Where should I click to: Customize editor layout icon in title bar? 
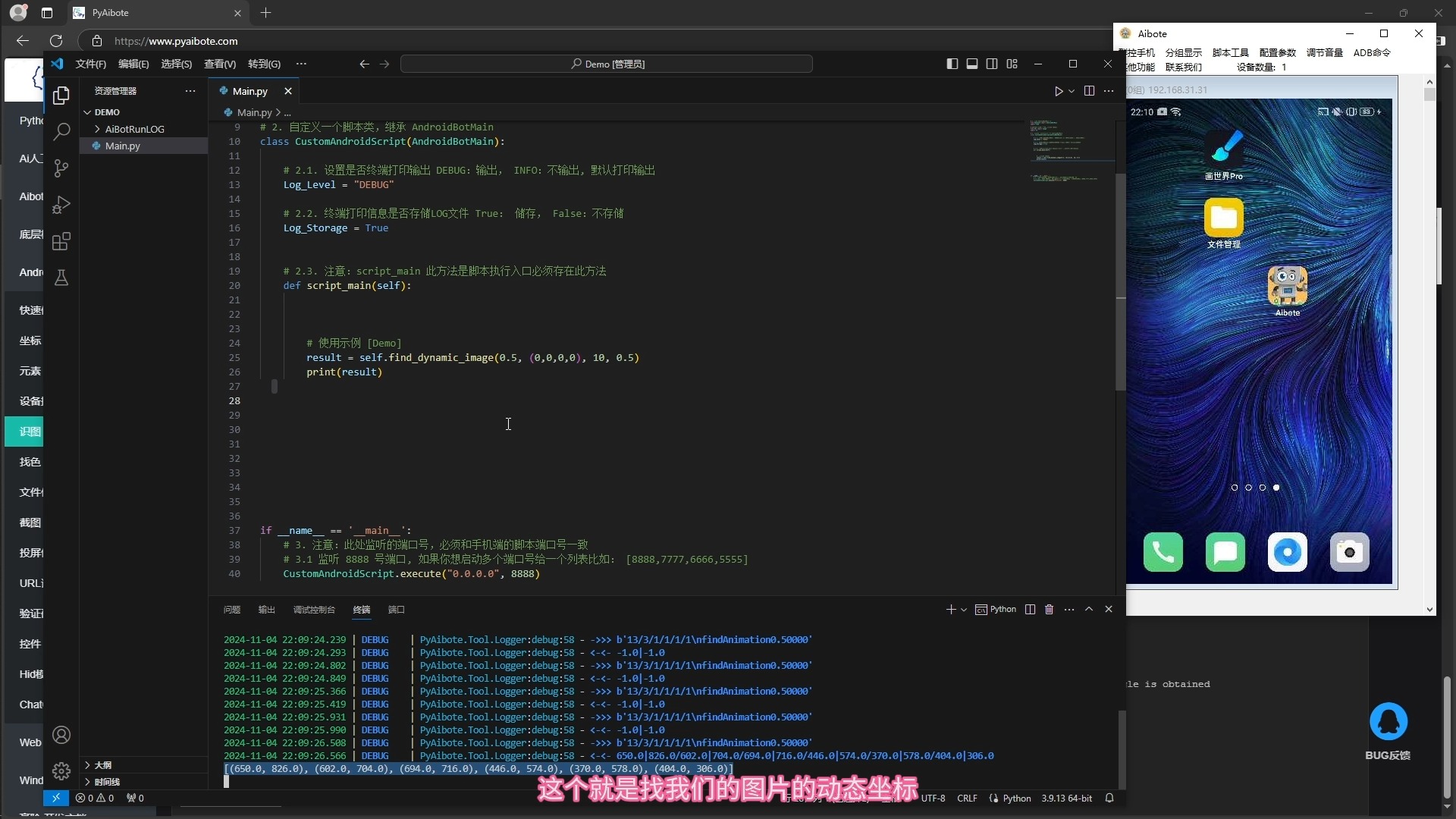(1012, 64)
